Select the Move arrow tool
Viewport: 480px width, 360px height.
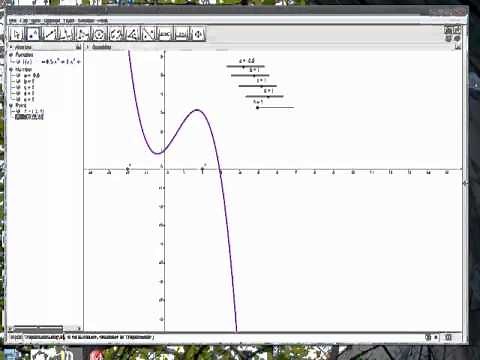pyautogui.click(x=17, y=34)
